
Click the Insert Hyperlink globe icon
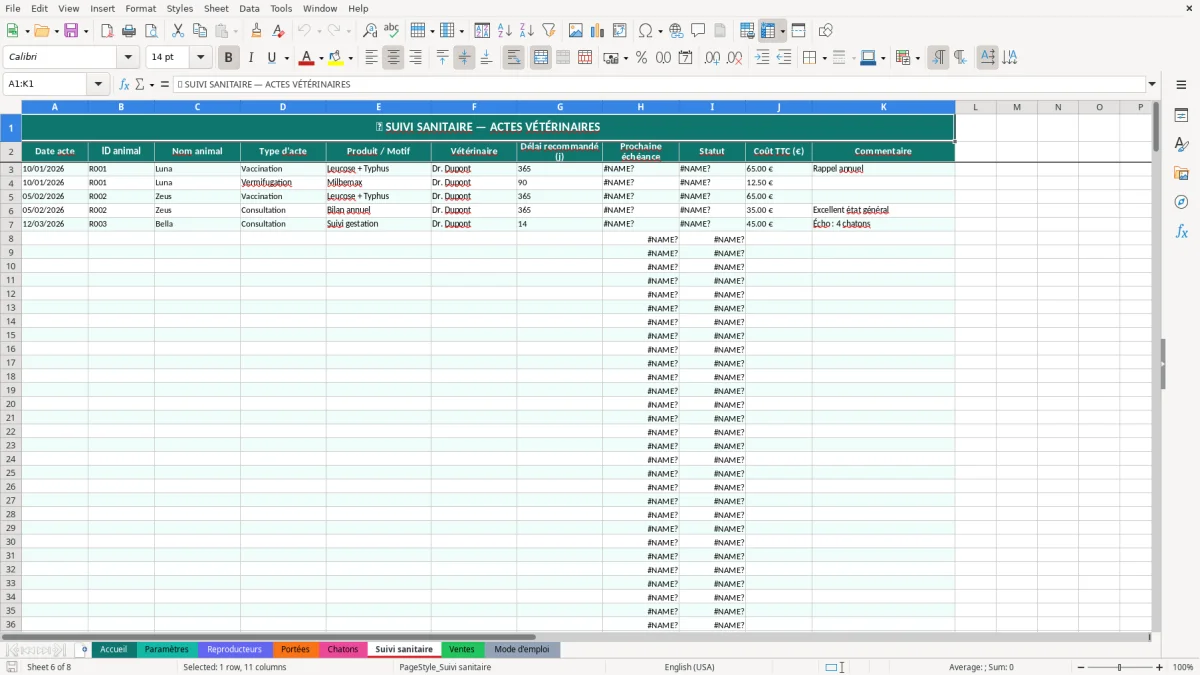[x=676, y=31]
